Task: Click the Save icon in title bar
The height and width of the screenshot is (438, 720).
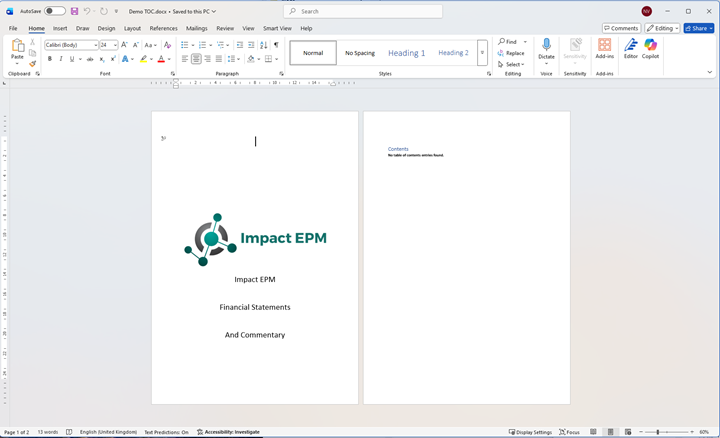Action: [74, 11]
